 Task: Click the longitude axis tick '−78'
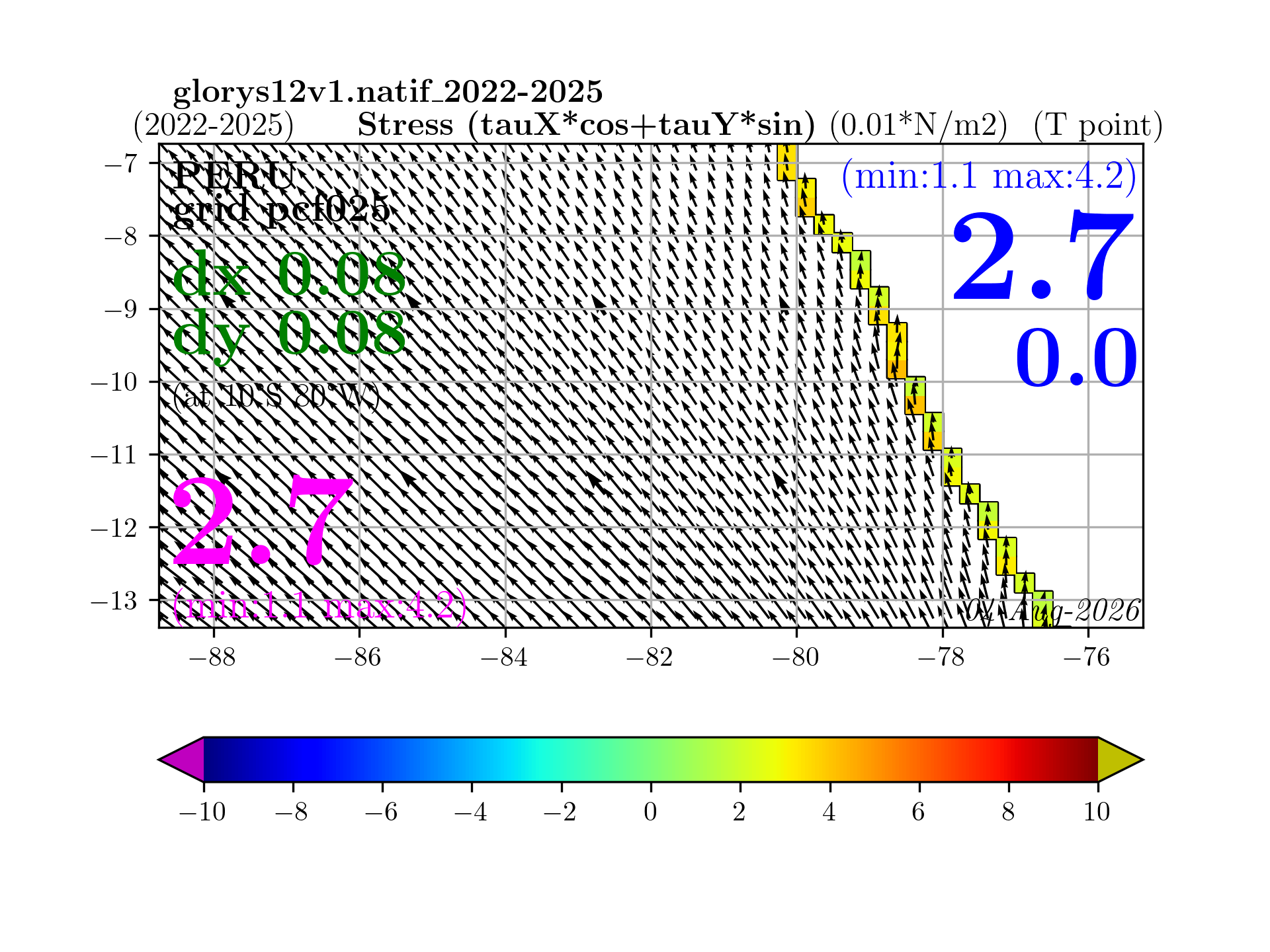point(942,657)
